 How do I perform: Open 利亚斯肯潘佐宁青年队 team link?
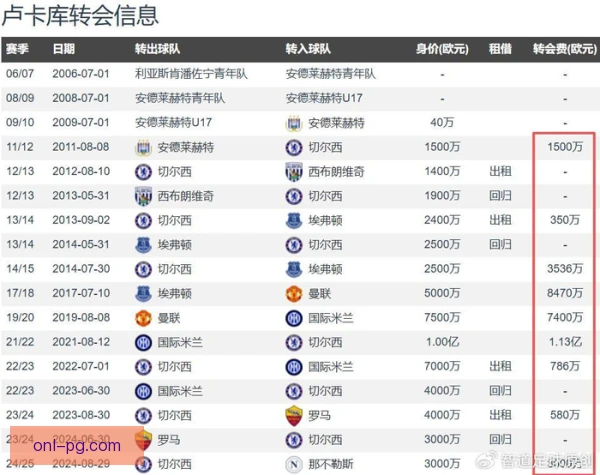(191, 73)
